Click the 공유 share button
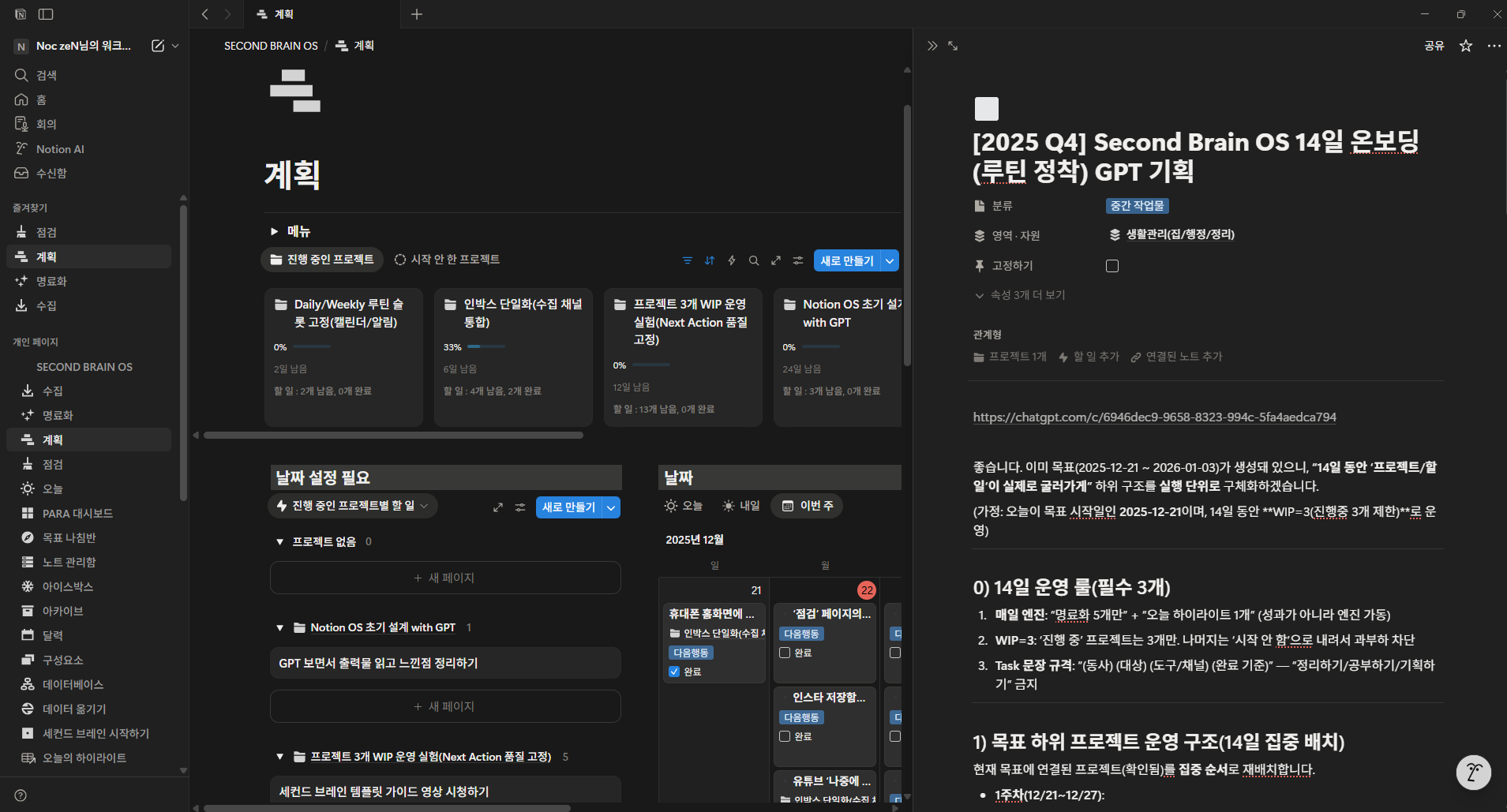 click(x=1434, y=46)
